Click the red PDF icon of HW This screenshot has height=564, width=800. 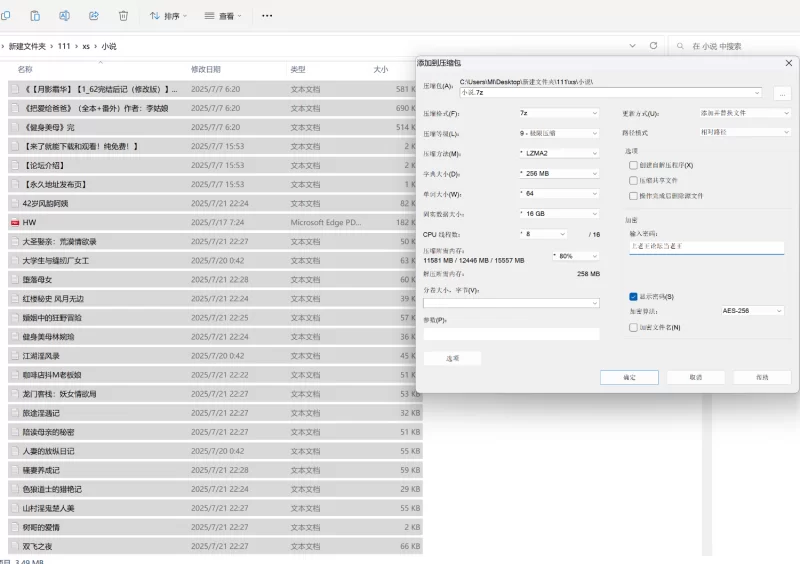pos(15,223)
